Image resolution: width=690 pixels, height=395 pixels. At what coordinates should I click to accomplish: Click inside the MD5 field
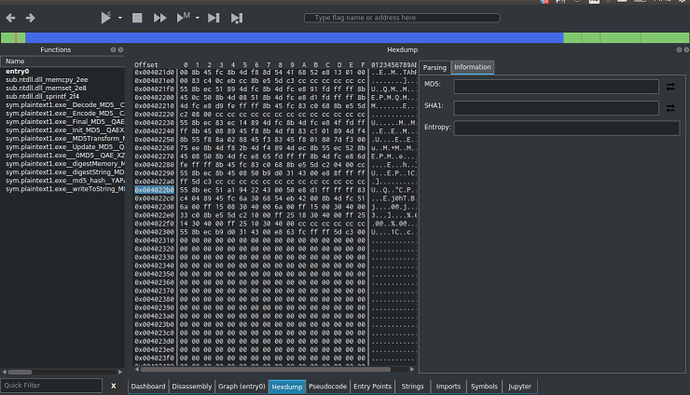click(556, 86)
